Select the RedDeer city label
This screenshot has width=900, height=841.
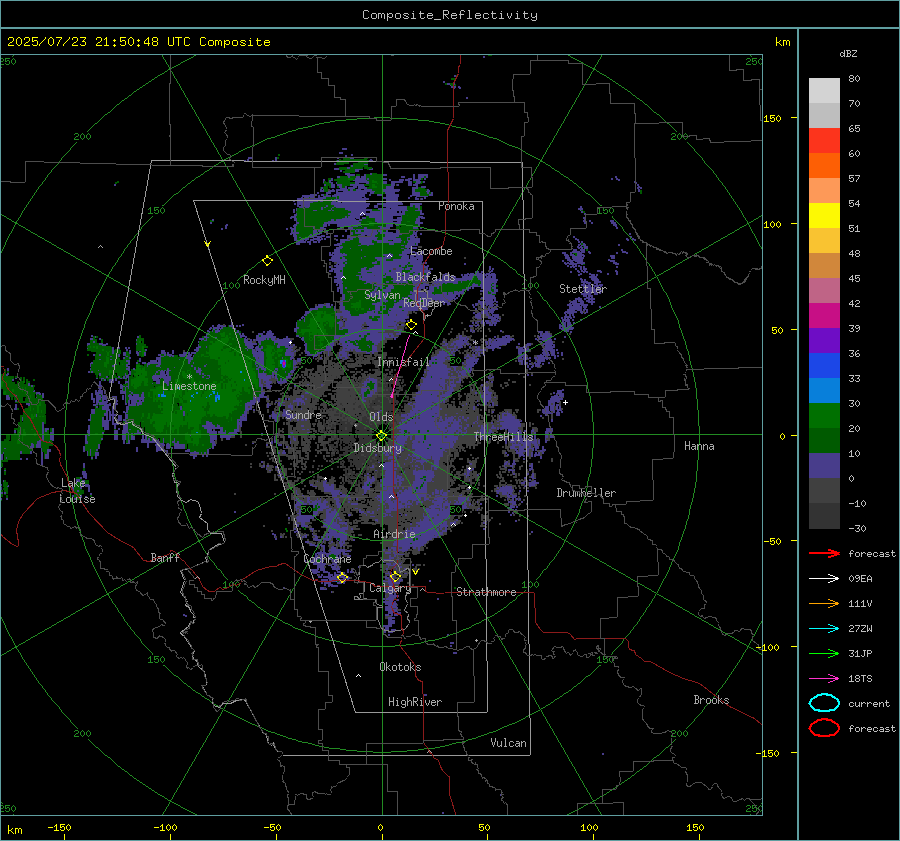coord(424,303)
